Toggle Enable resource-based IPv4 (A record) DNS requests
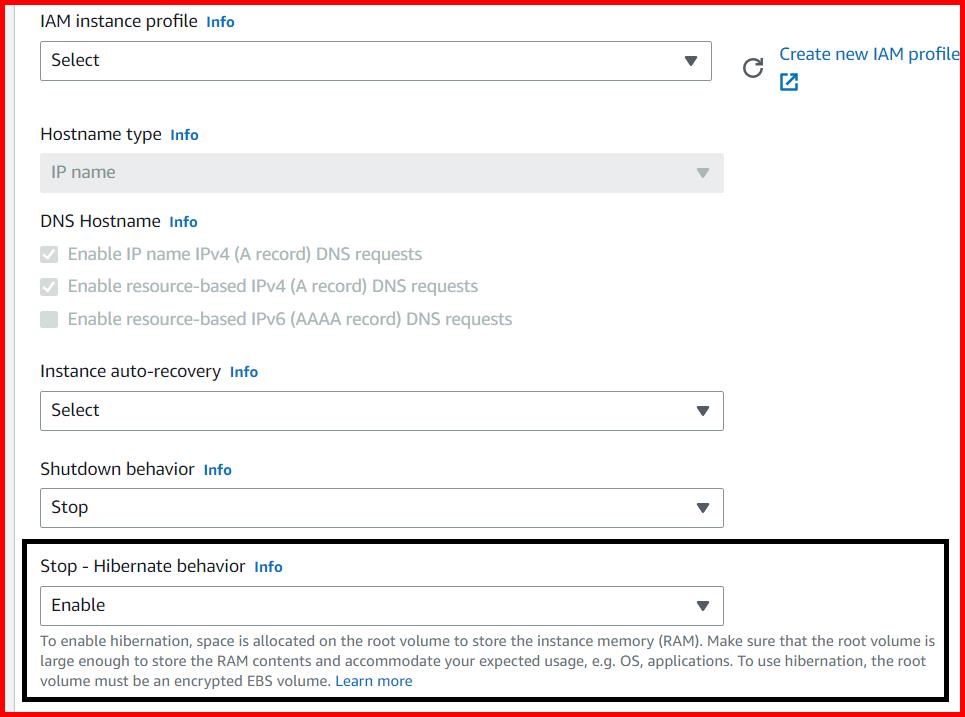The image size is (965, 717). click(50, 287)
